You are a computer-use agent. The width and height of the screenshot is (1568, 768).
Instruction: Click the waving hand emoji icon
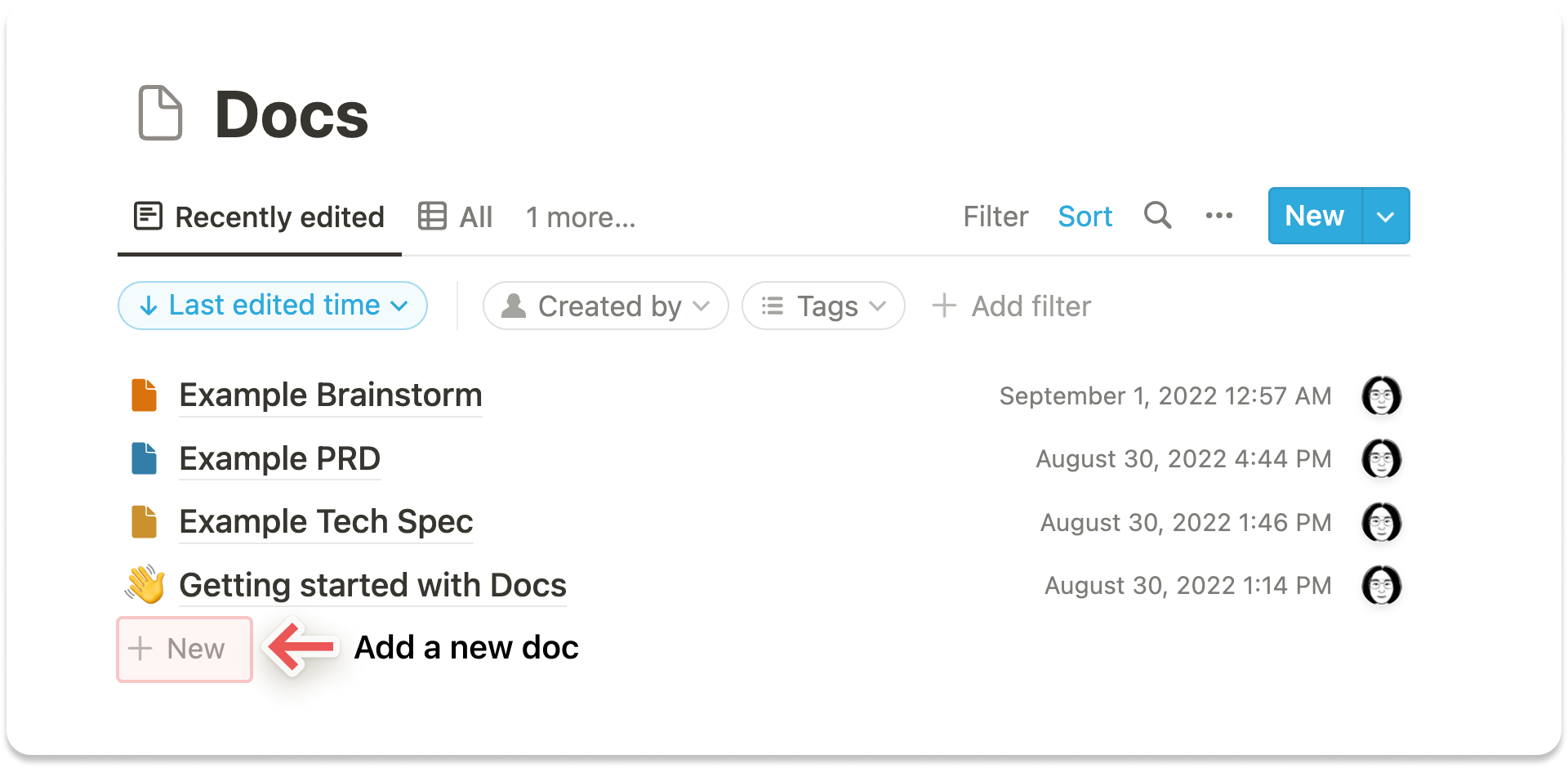pos(145,585)
